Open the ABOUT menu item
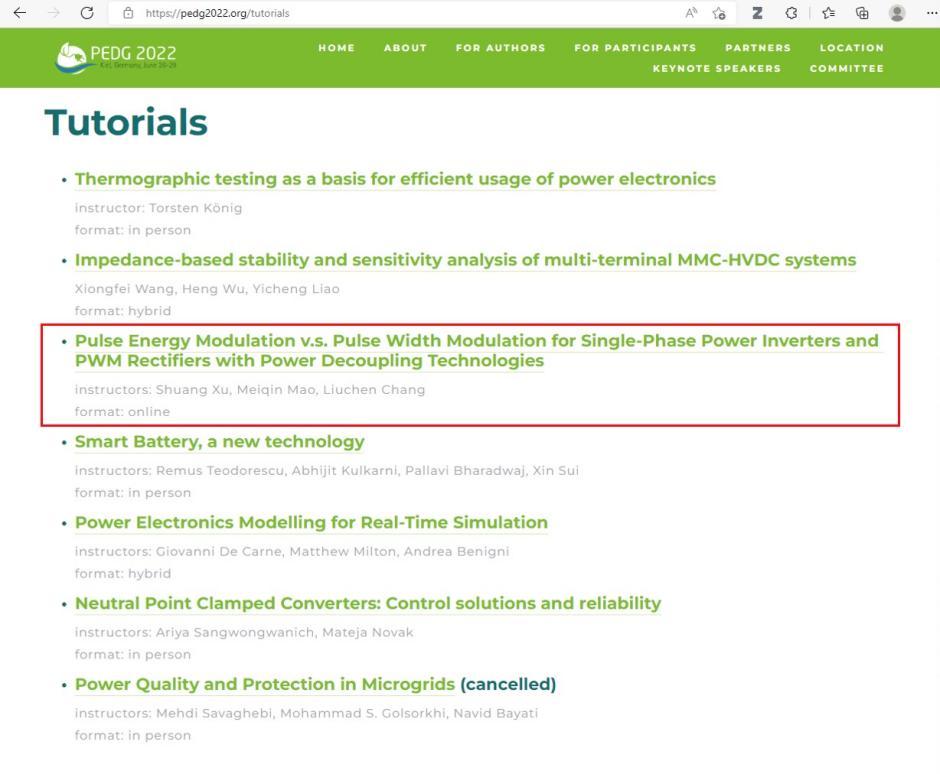The image size is (940, 774). pos(405,48)
